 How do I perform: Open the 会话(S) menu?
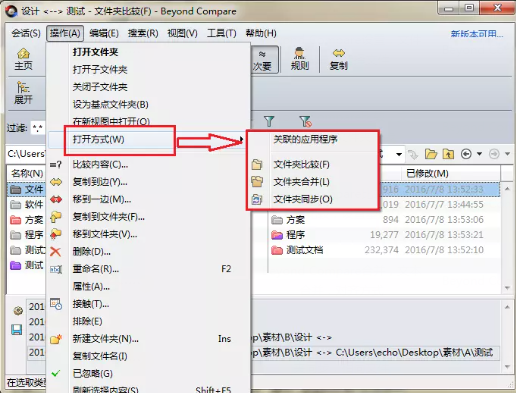tap(26, 33)
